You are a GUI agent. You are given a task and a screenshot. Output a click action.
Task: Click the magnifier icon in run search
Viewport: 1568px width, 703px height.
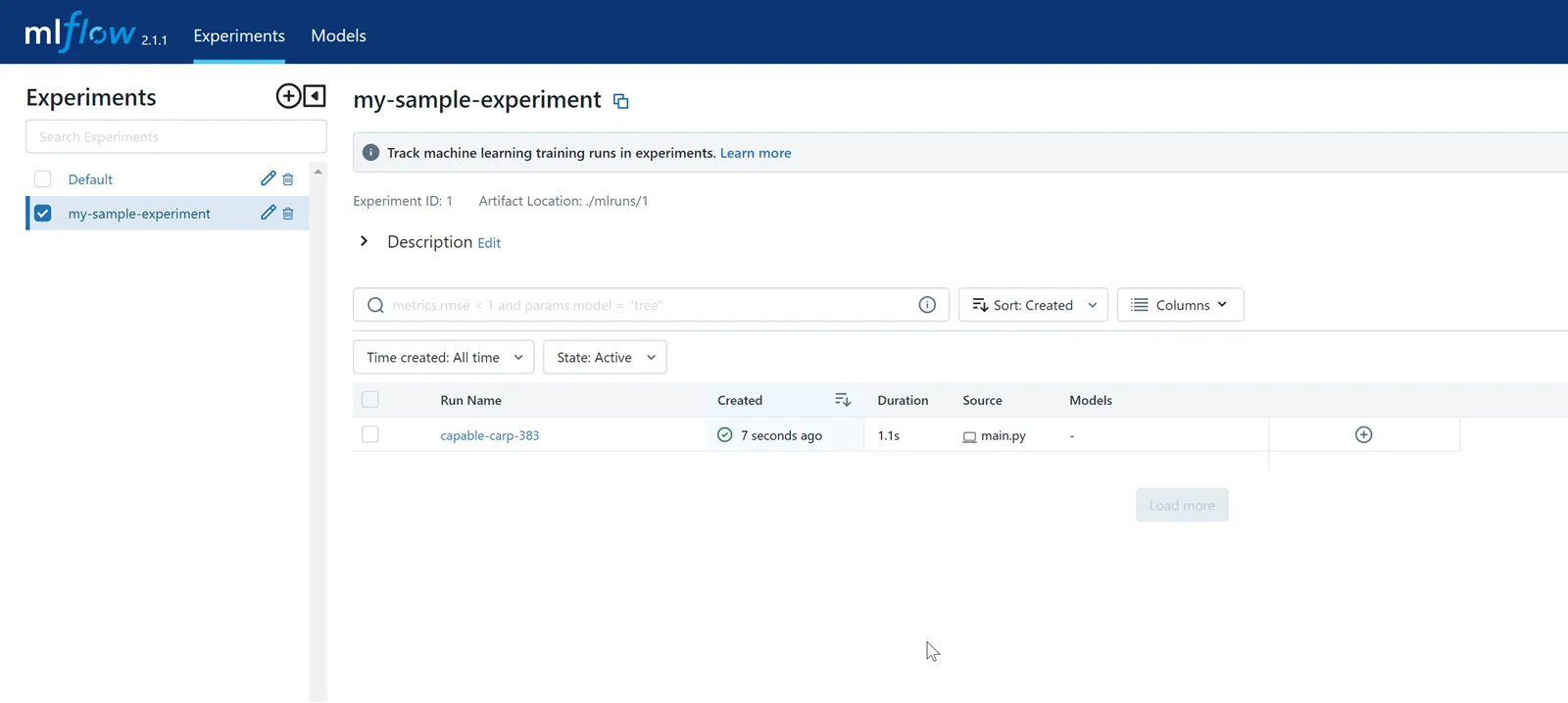pos(375,305)
